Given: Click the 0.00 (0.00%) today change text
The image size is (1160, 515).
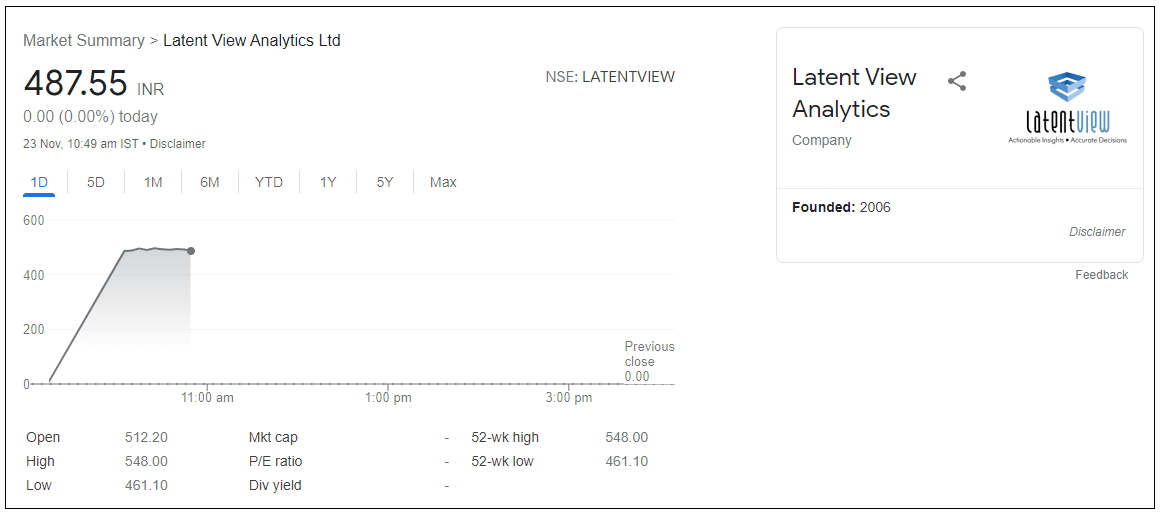Looking at the screenshot, I should point(90,117).
